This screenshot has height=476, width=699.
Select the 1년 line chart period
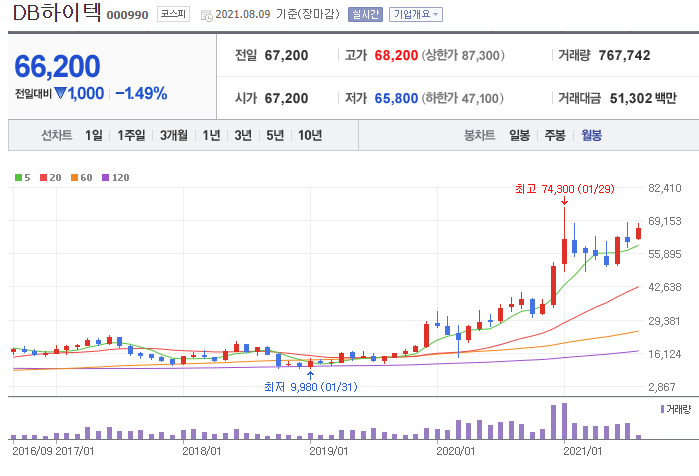(211, 135)
